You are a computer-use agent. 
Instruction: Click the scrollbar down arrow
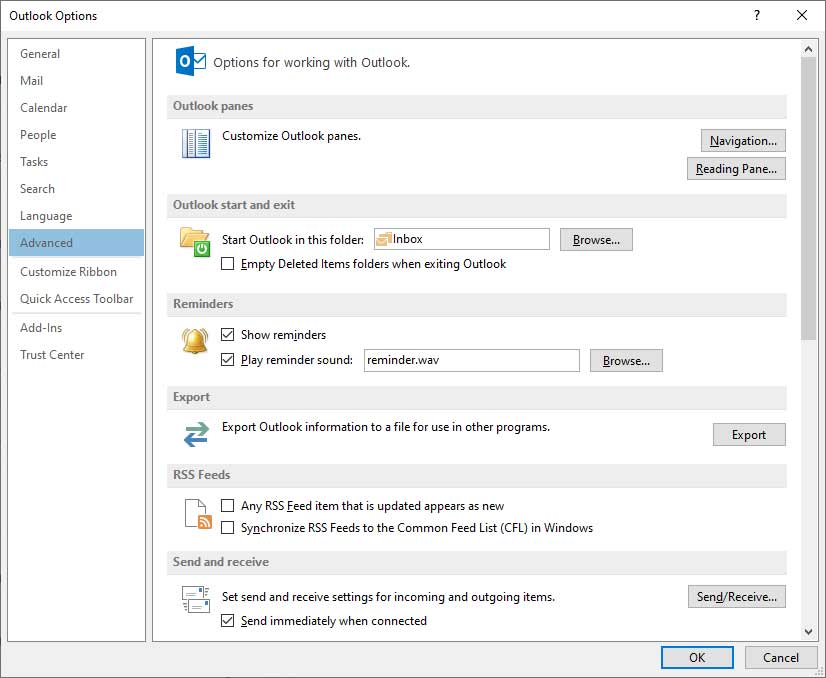click(x=808, y=632)
